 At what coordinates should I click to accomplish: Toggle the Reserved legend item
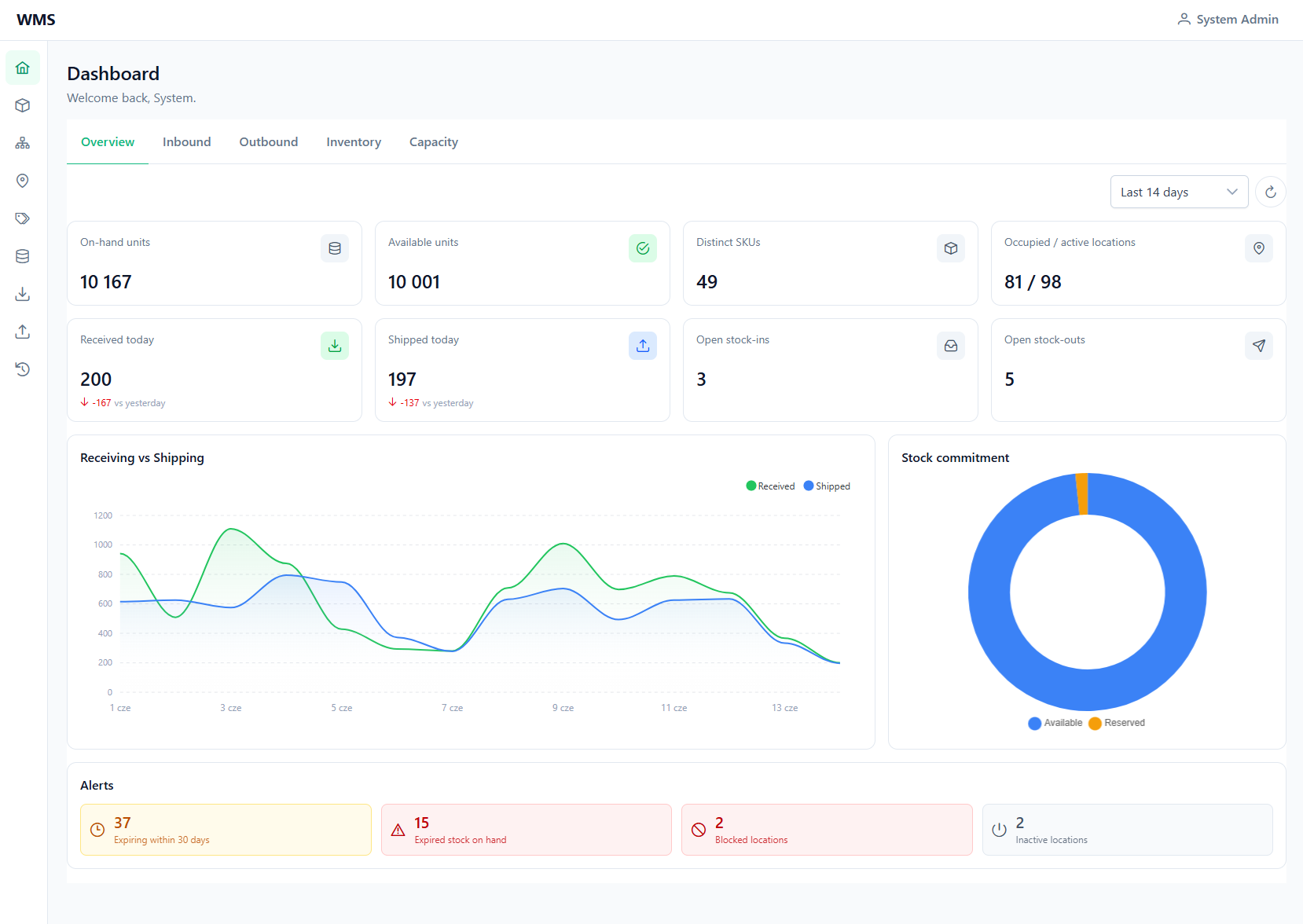[1117, 723]
